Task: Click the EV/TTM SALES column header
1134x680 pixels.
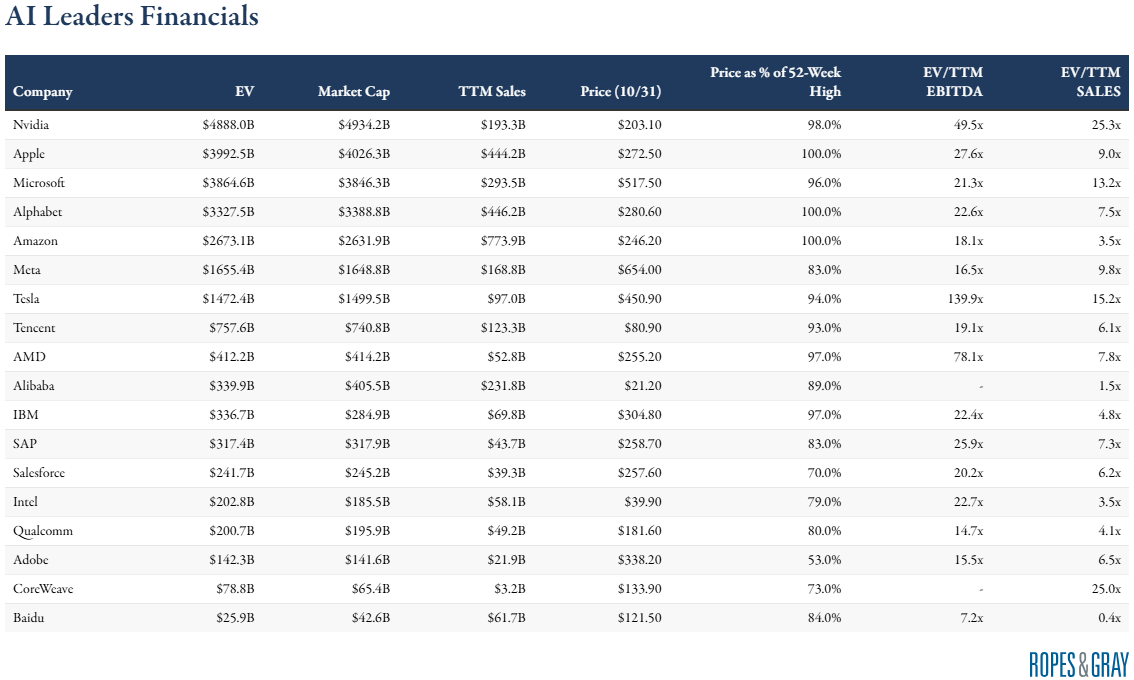Action: [1090, 82]
